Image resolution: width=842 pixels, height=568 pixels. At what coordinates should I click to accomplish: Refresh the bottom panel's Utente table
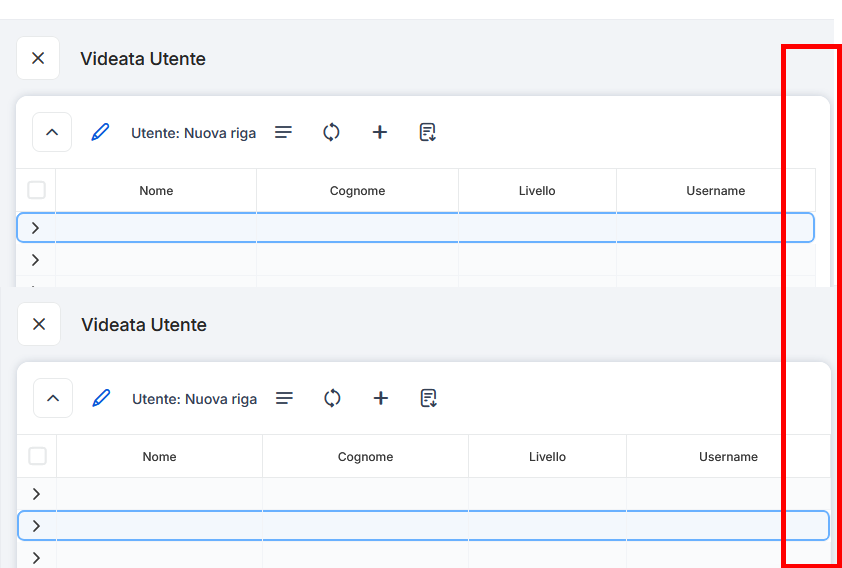point(332,398)
